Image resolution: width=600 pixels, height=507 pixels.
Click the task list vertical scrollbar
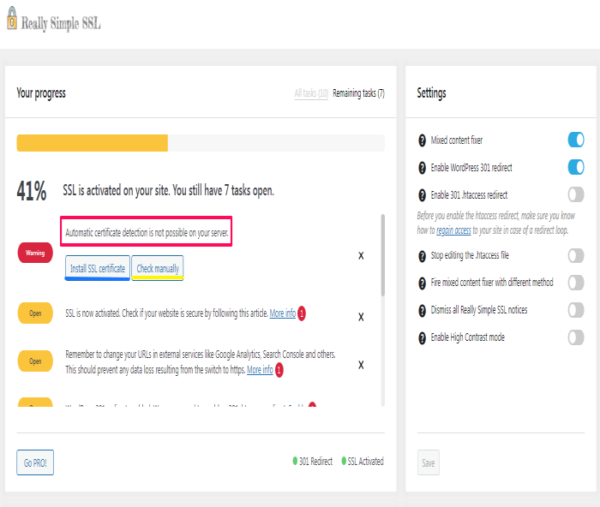(382, 255)
